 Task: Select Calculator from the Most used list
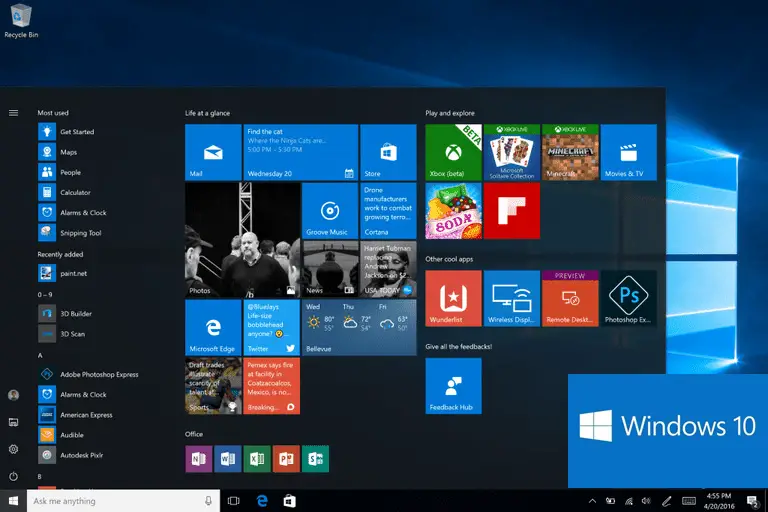point(75,192)
